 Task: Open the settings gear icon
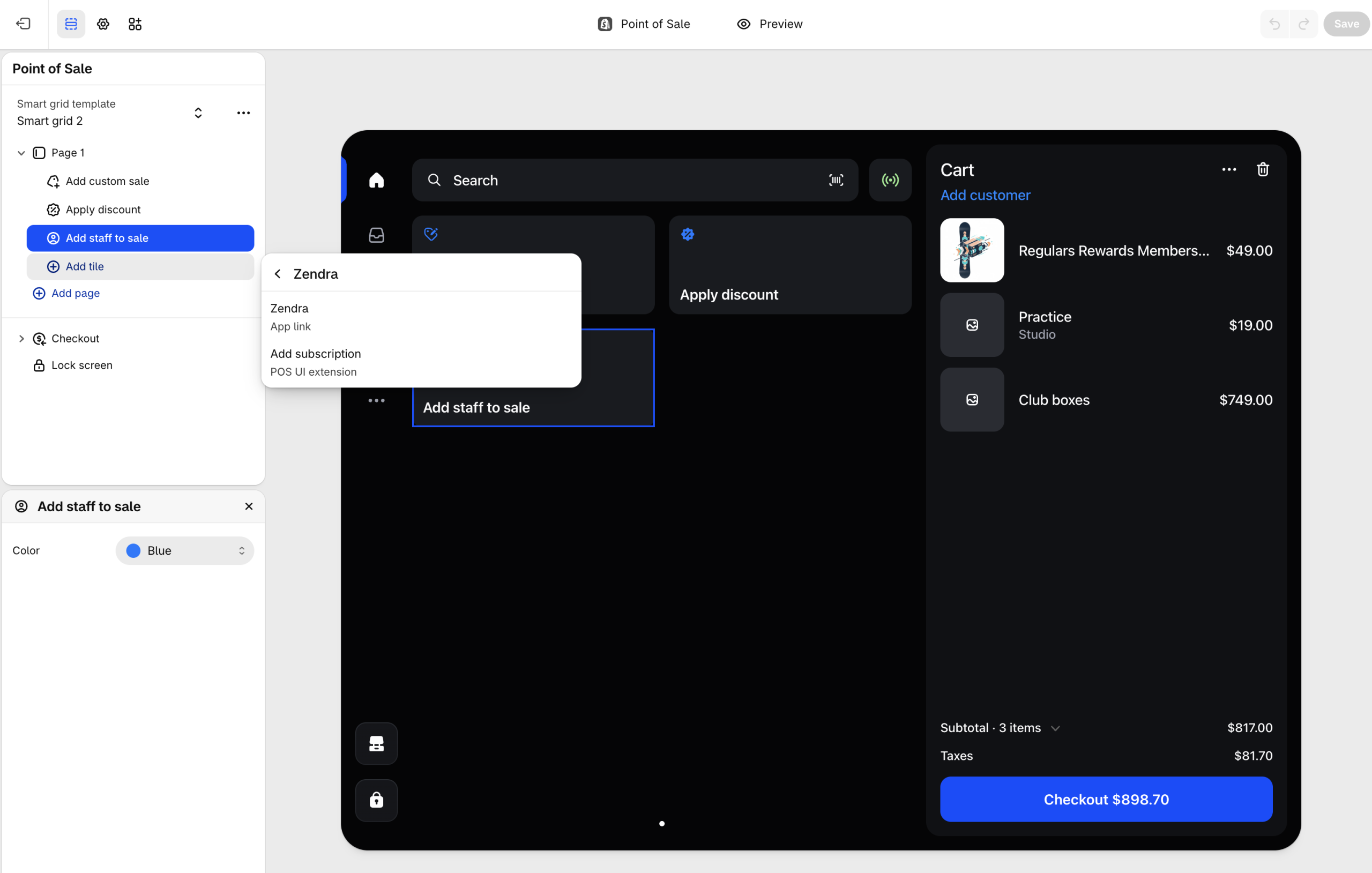pyautogui.click(x=103, y=24)
